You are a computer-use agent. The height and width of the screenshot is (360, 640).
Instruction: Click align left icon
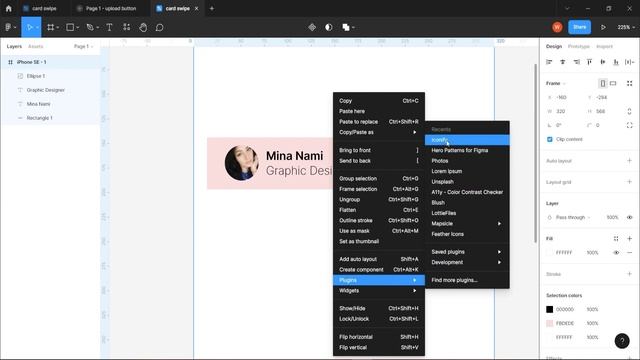(x=549, y=62)
